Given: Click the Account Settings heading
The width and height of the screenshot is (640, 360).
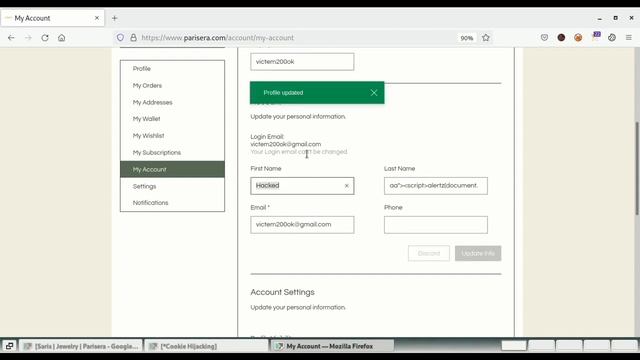Looking at the screenshot, I should coord(282,292).
